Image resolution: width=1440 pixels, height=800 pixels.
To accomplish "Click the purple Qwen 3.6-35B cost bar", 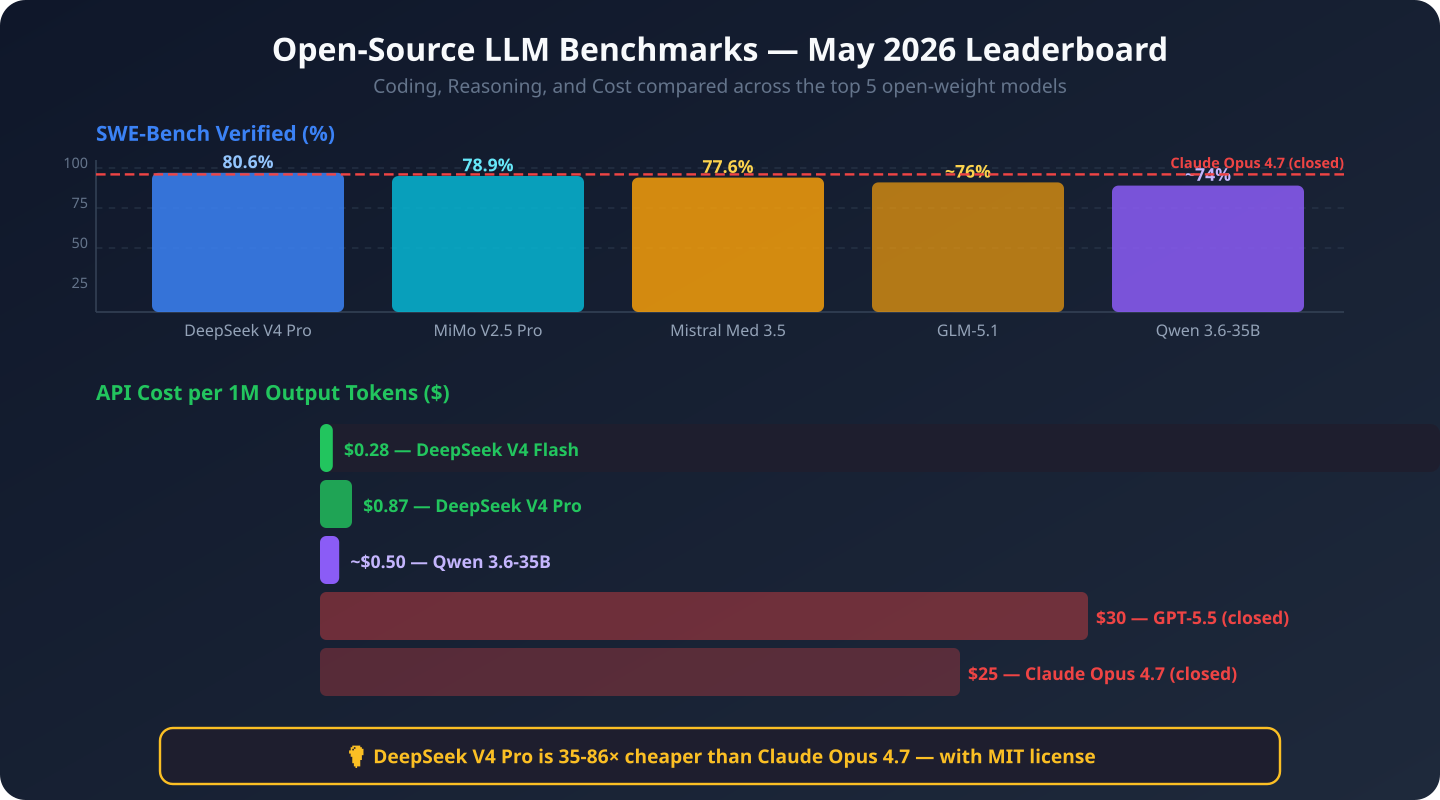I will click(330, 560).
